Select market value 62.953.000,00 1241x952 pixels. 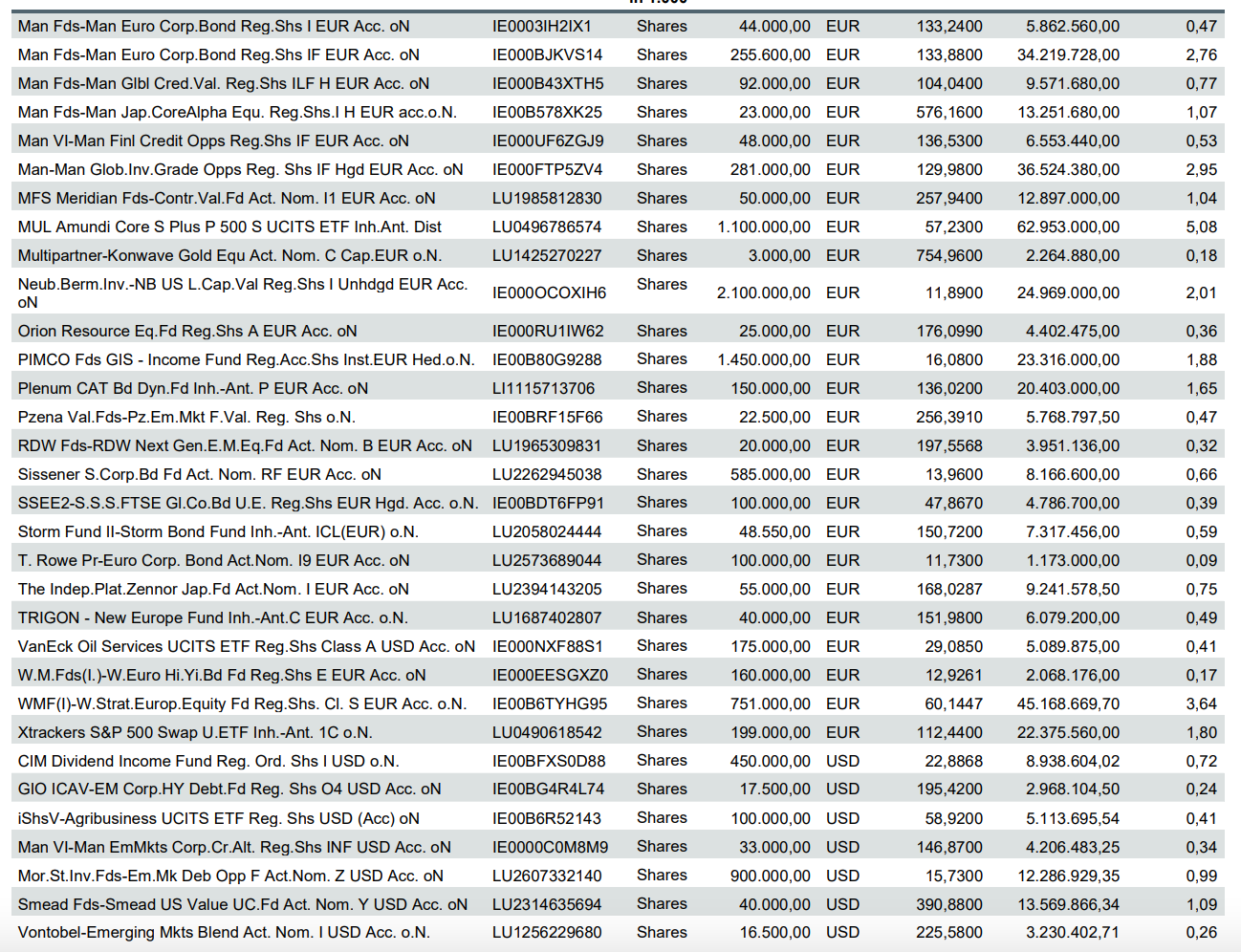click(x=1069, y=227)
